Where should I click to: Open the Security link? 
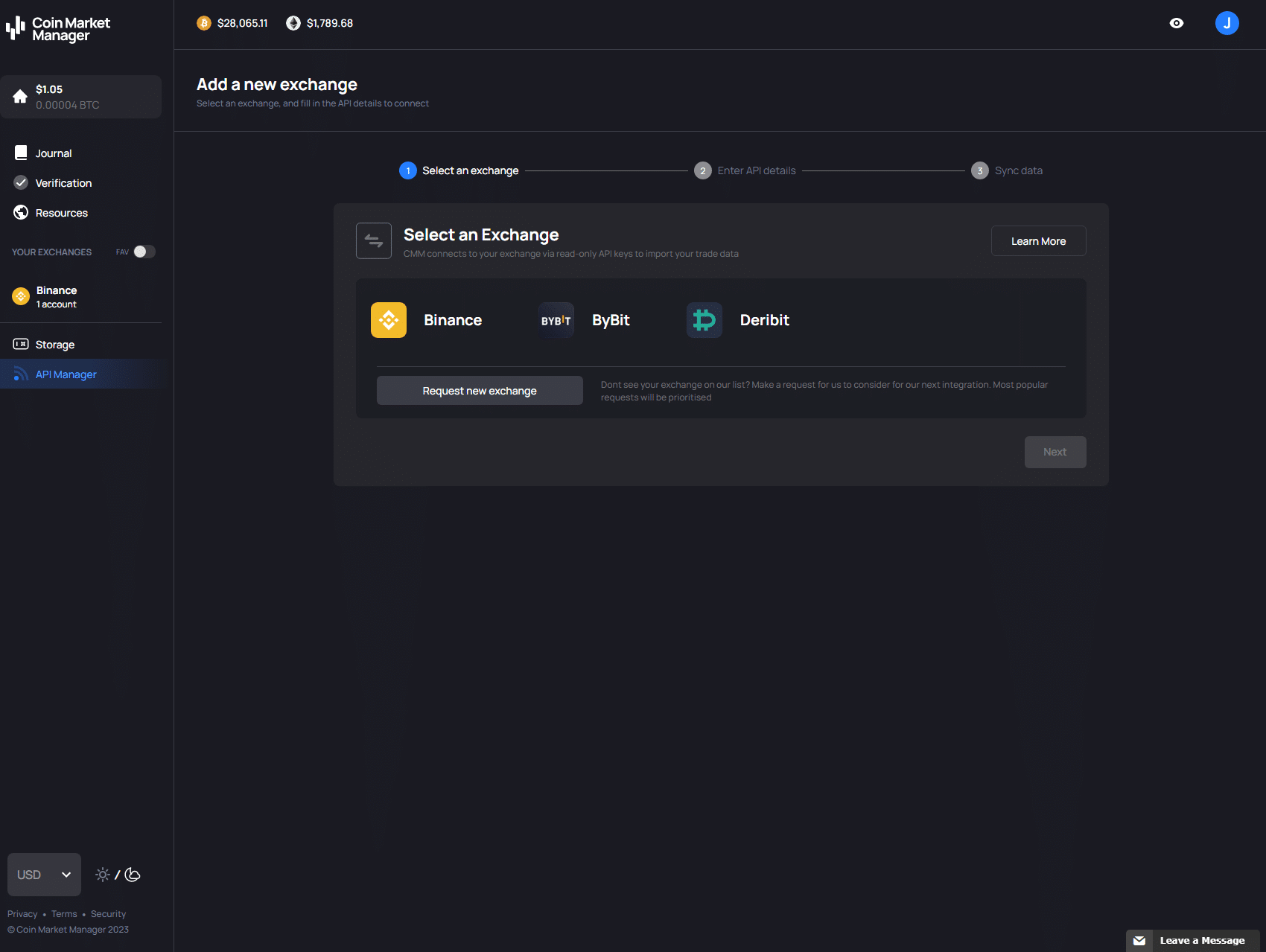tap(109, 914)
